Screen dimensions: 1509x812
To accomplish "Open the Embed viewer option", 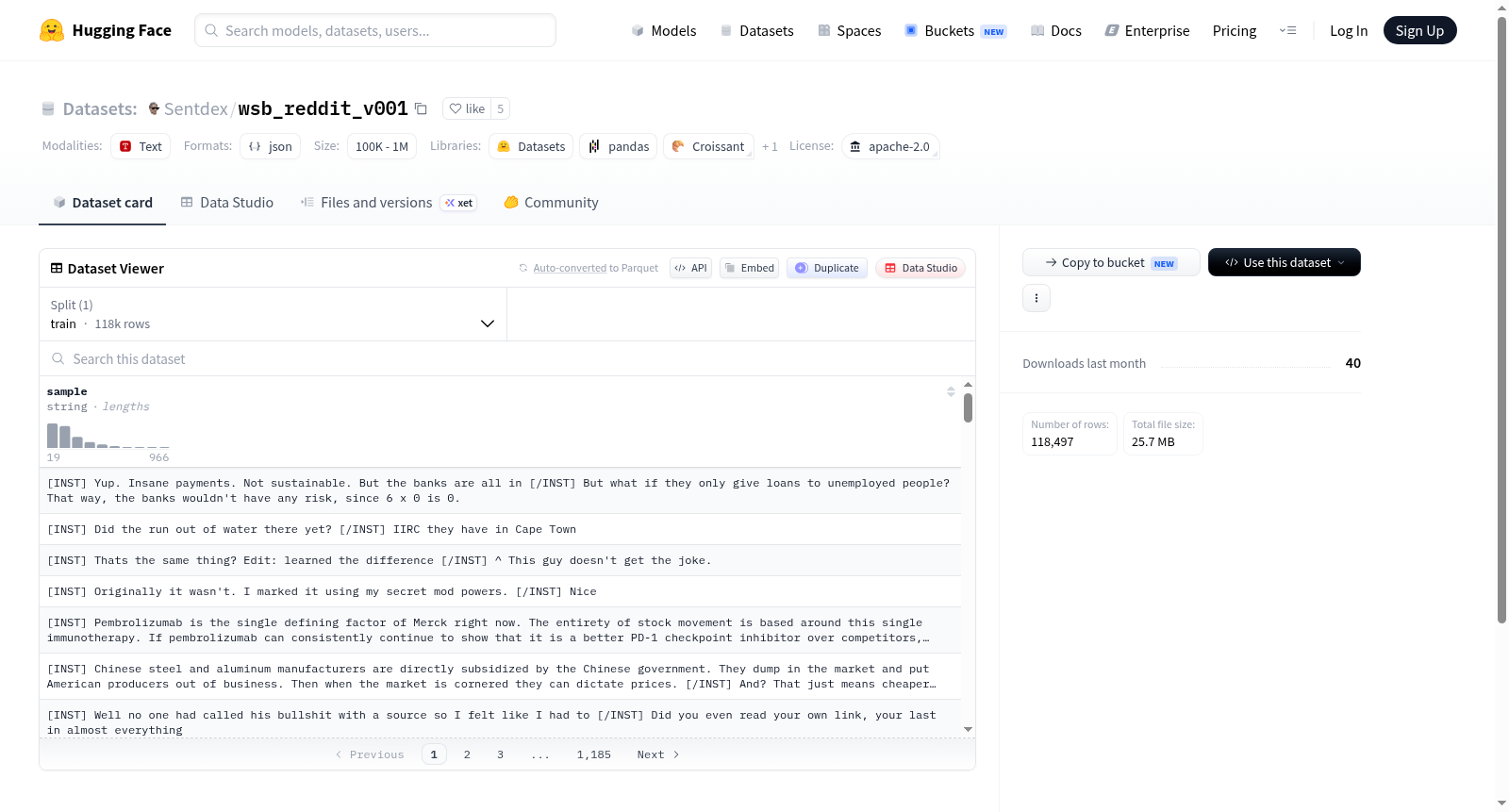I will point(749,268).
